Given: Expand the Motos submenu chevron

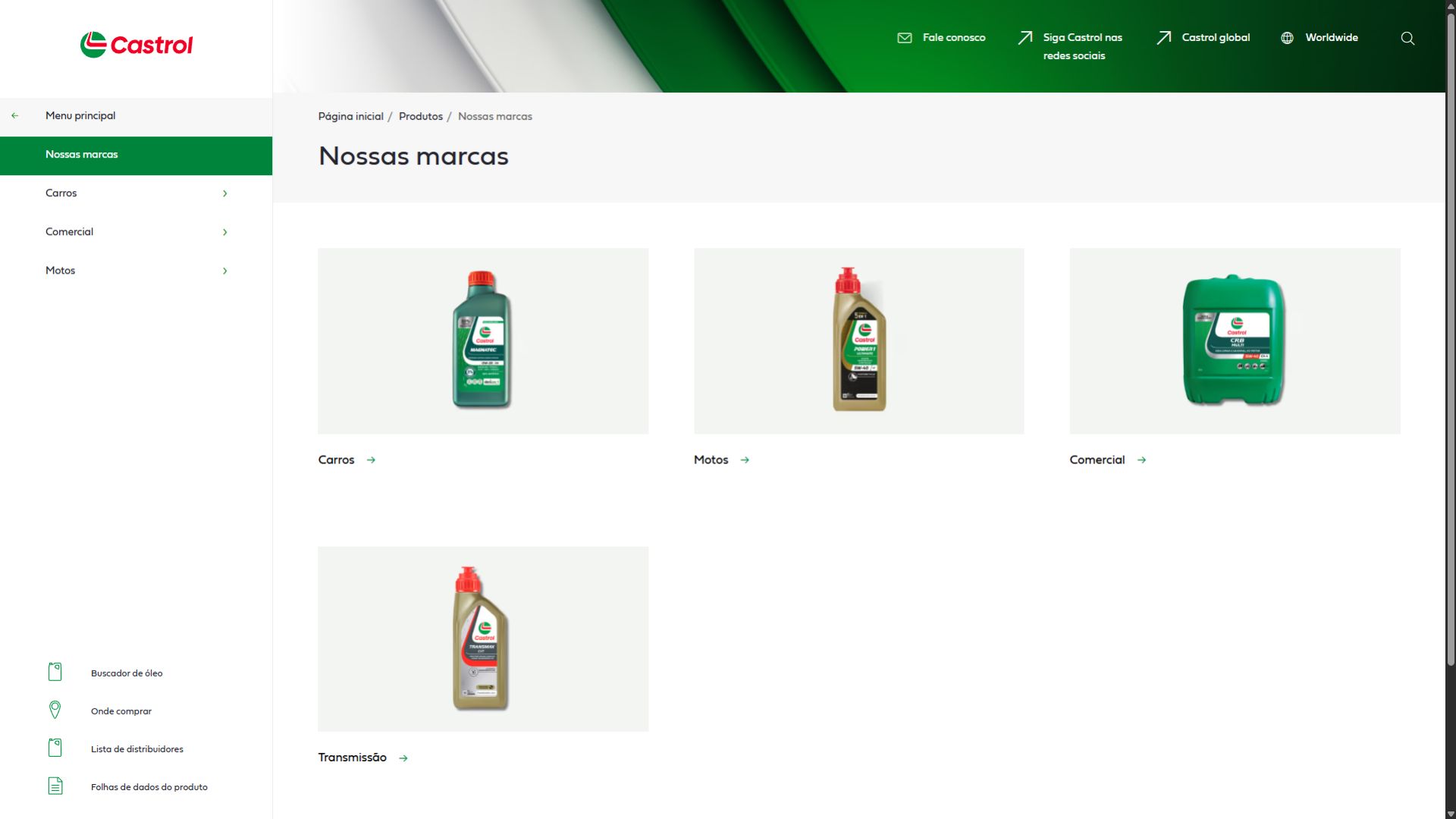Looking at the screenshot, I should coord(224,271).
